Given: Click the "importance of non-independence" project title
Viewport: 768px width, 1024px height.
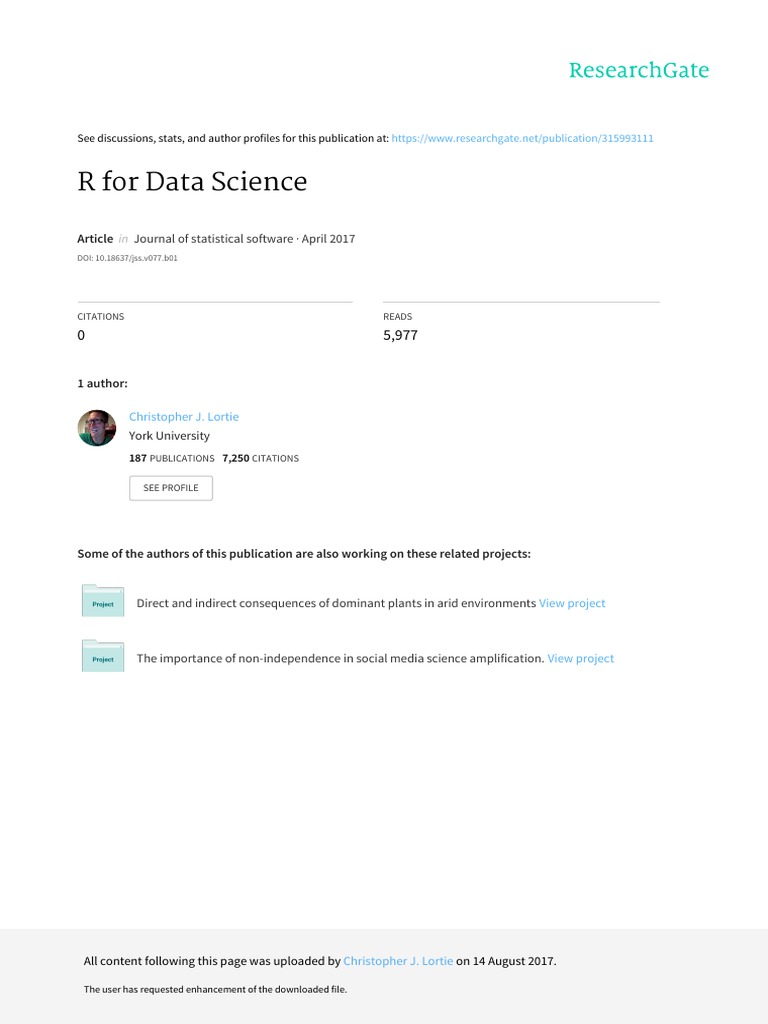Looking at the screenshot, I should tap(340, 658).
